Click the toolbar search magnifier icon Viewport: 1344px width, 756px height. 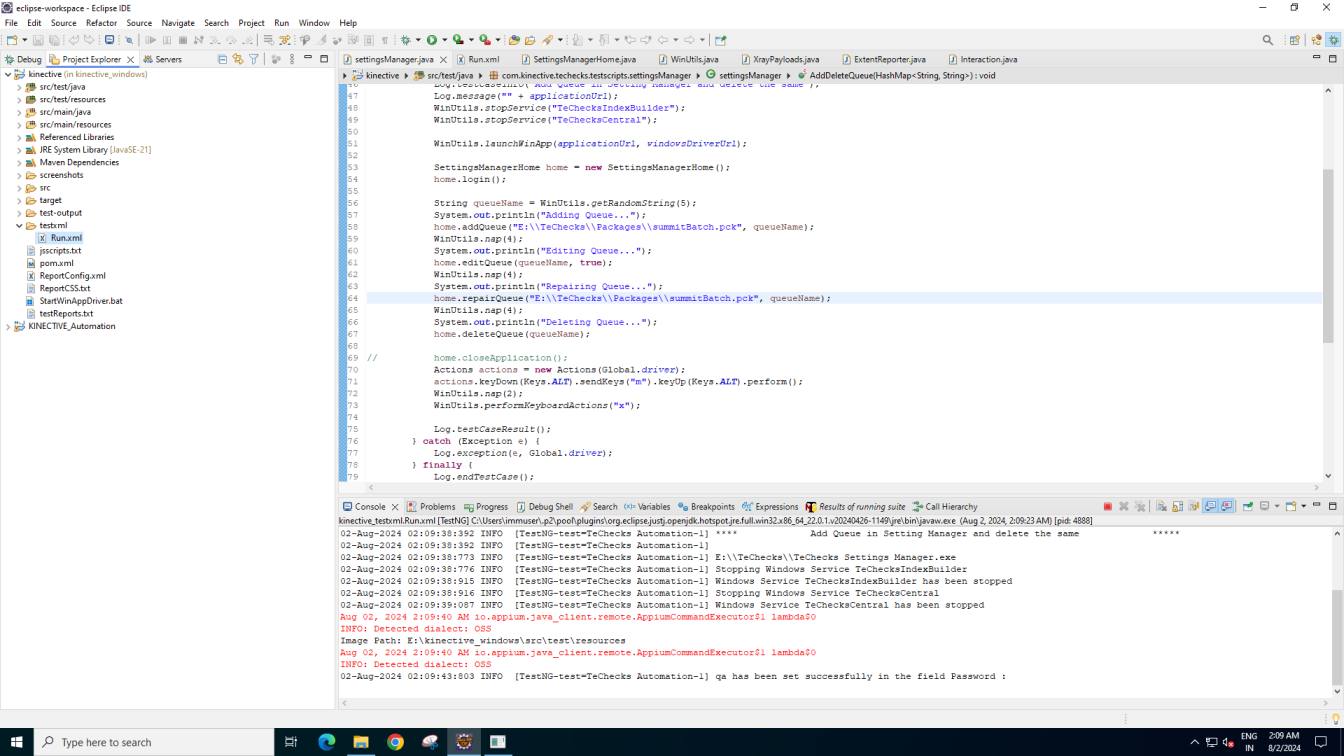tap(1268, 40)
